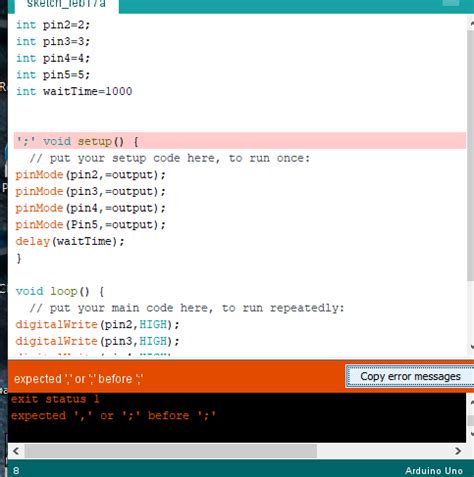Click the line 'pinMode(pin2,=output);'
474x477 pixels.
(90, 175)
